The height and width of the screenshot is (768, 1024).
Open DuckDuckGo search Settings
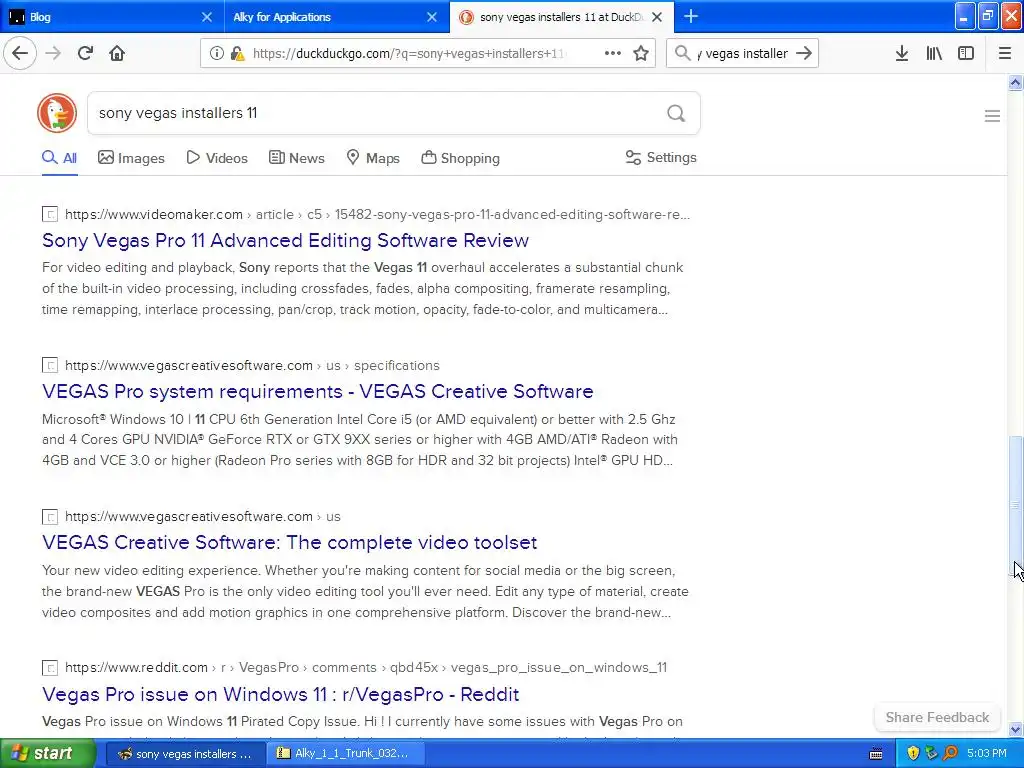tap(661, 157)
